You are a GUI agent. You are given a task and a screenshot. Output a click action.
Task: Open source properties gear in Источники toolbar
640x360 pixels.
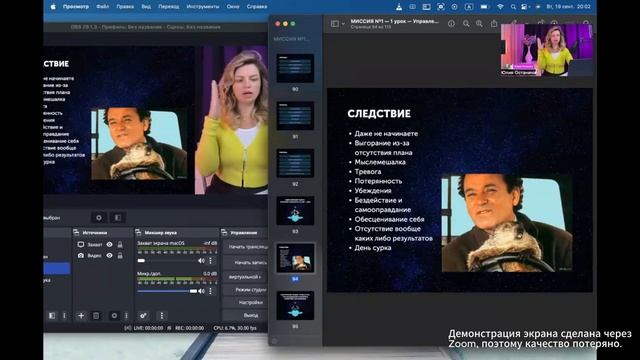[x=114, y=316]
